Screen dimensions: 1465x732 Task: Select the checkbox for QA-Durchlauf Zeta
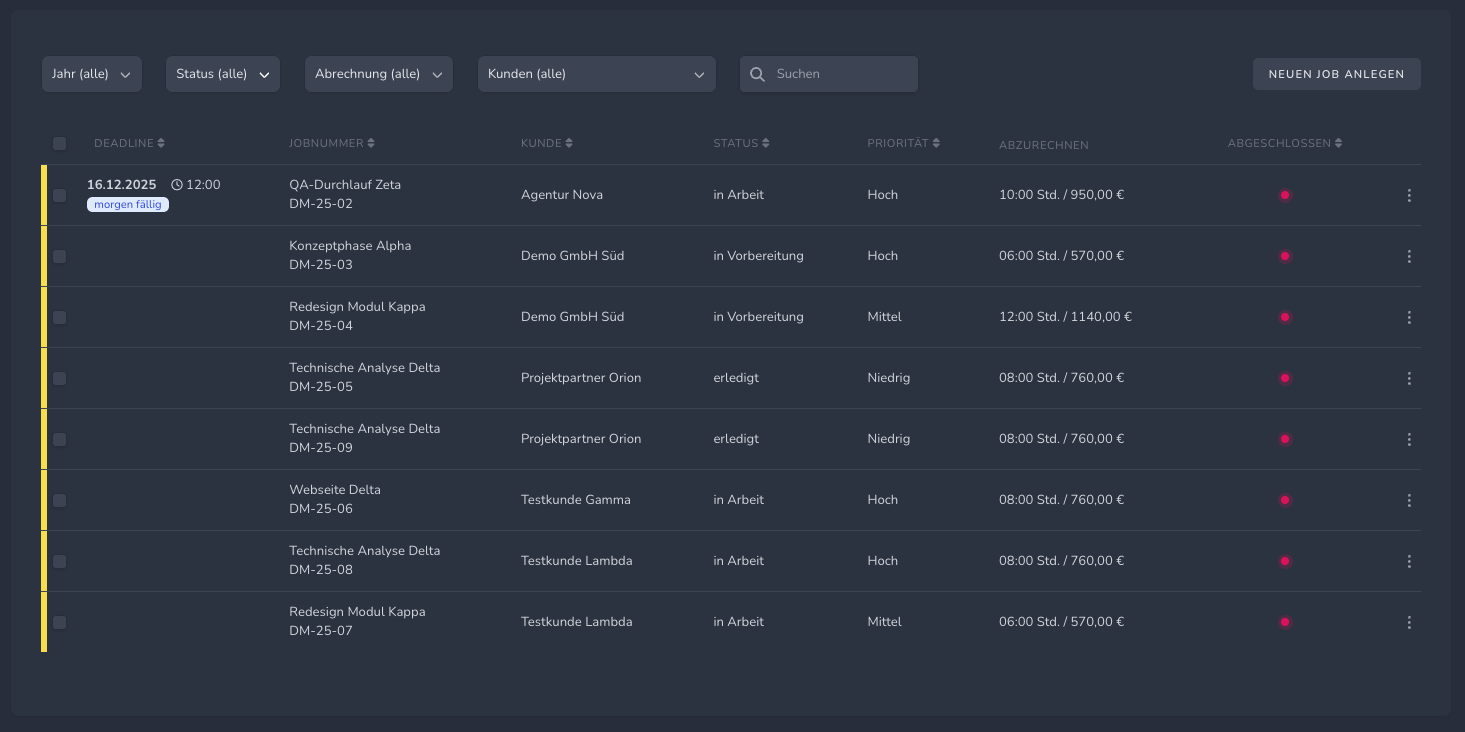pos(59,195)
